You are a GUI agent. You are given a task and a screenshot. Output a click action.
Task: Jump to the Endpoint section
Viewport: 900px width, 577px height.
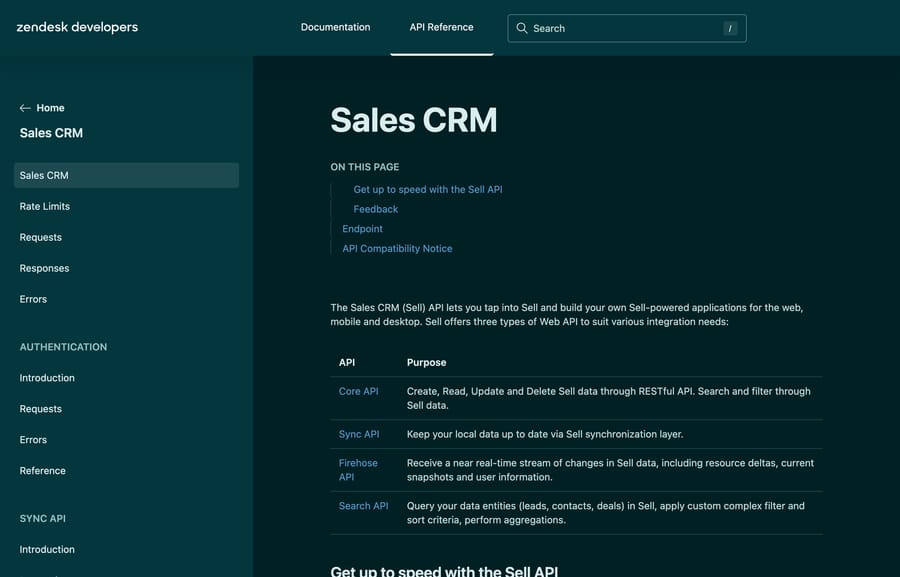click(x=362, y=229)
